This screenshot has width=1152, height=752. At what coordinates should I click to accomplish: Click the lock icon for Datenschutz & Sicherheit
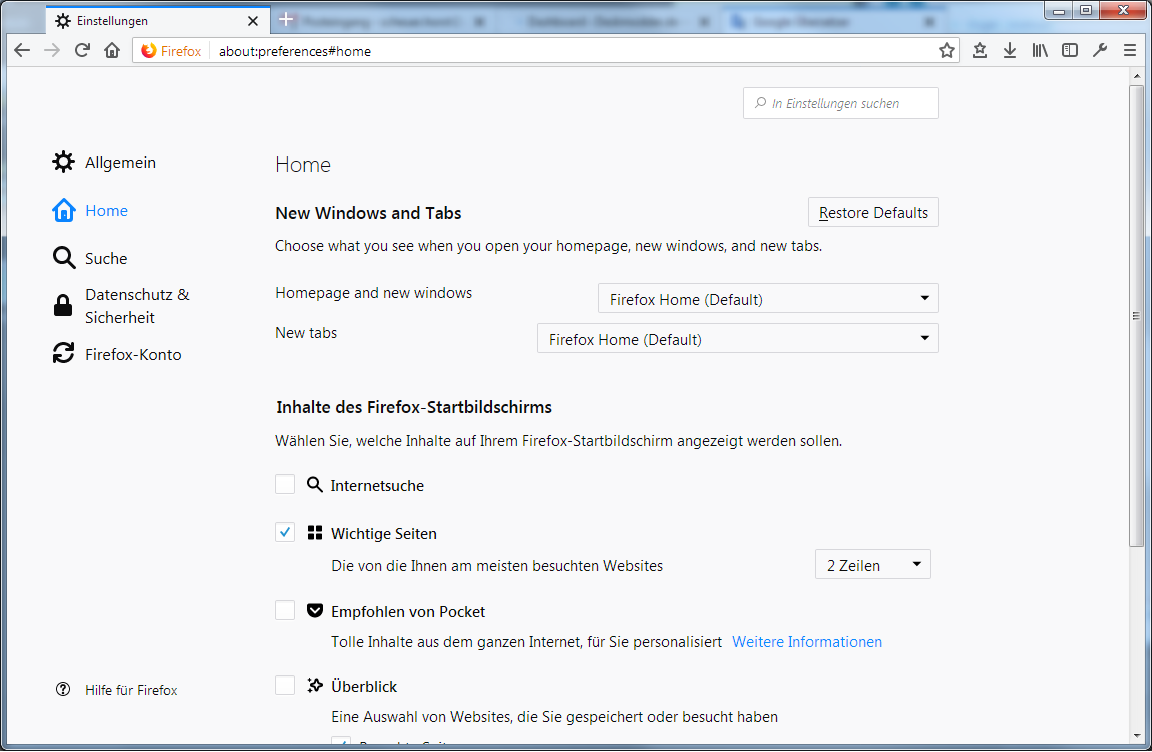point(63,305)
